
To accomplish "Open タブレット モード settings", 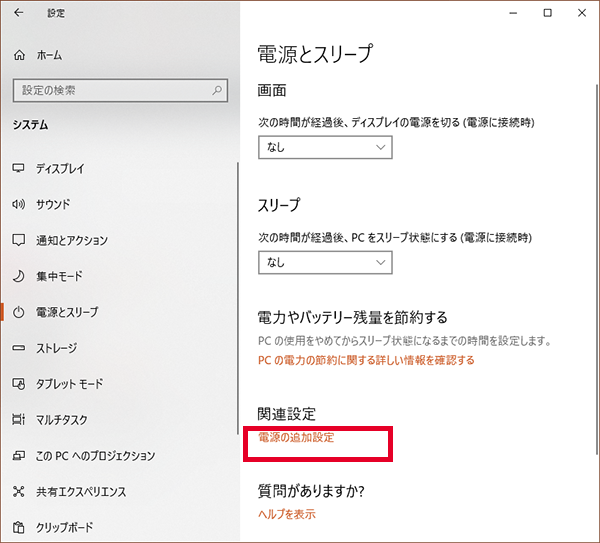I will (70, 384).
